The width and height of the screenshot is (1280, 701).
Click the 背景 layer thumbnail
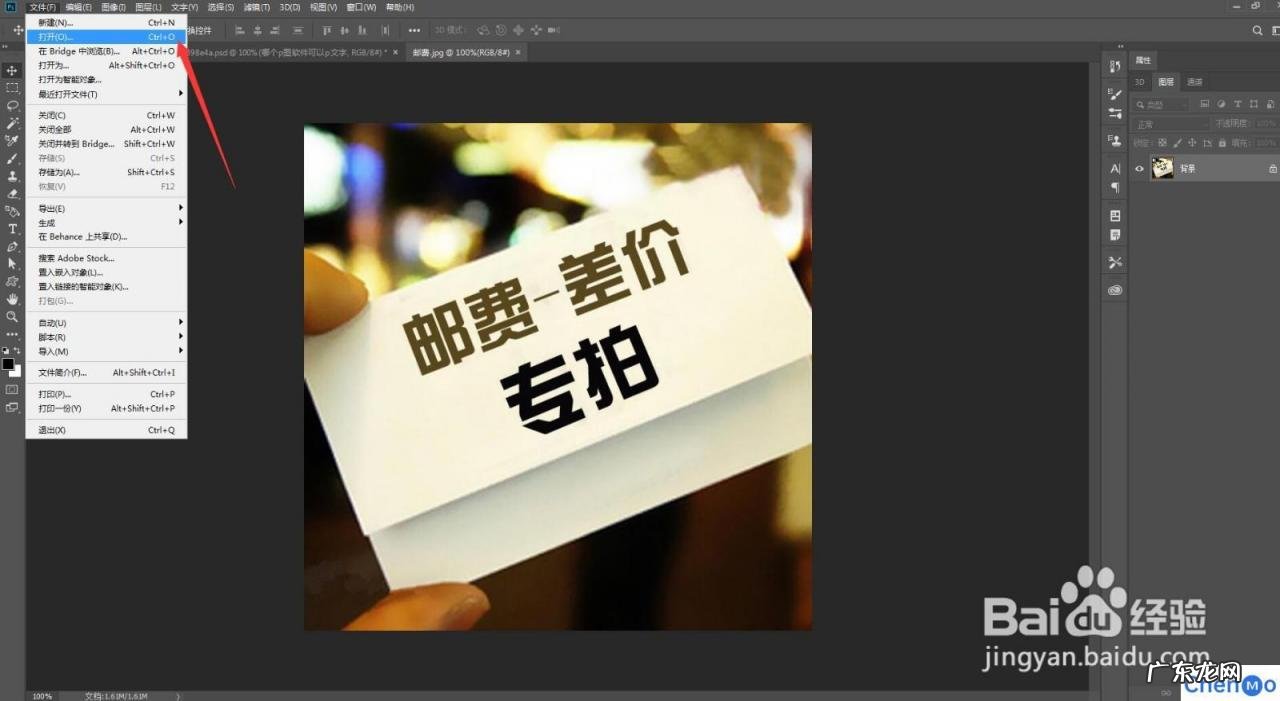tap(1162, 168)
